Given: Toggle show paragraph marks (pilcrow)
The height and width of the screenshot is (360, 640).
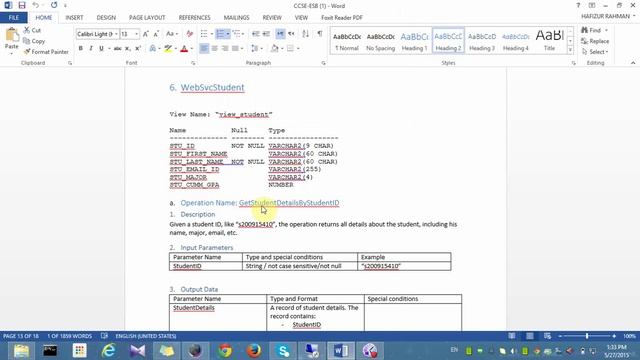Looking at the screenshot, I should (x=320, y=34).
